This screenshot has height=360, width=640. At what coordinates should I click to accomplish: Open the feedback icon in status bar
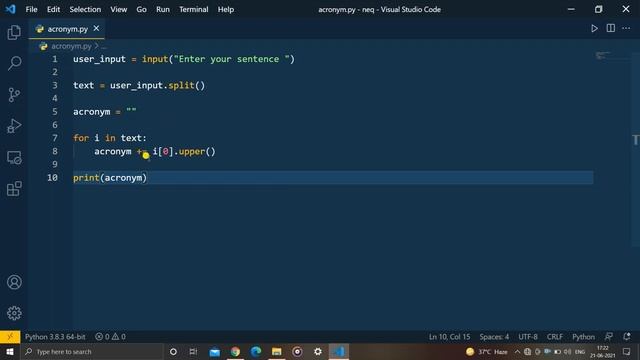tap(609, 337)
